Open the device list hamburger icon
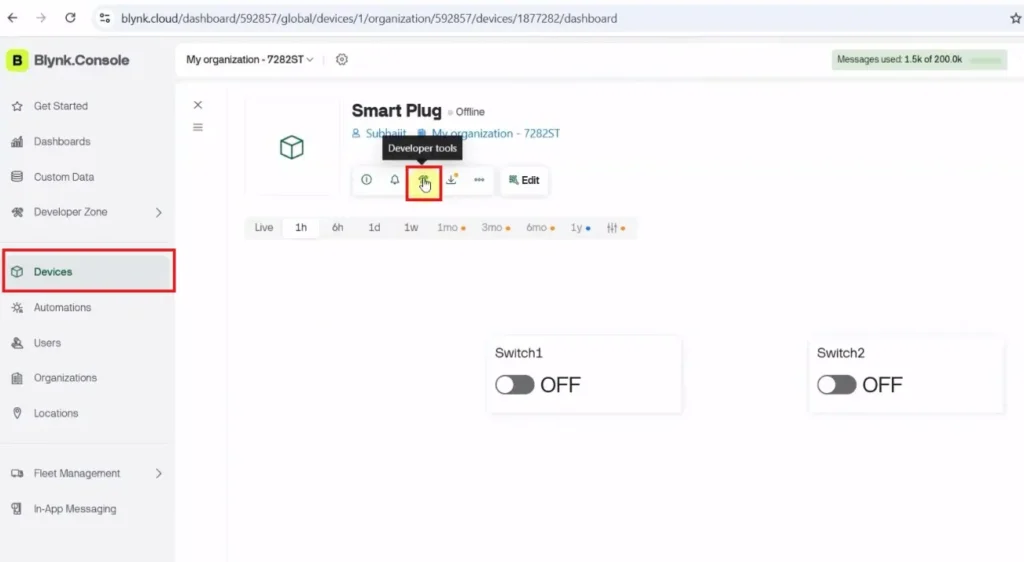 pyautogui.click(x=198, y=127)
